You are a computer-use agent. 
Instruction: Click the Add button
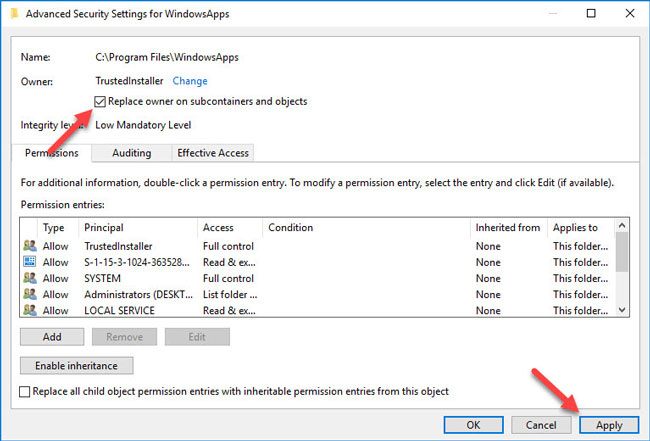click(x=52, y=337)
